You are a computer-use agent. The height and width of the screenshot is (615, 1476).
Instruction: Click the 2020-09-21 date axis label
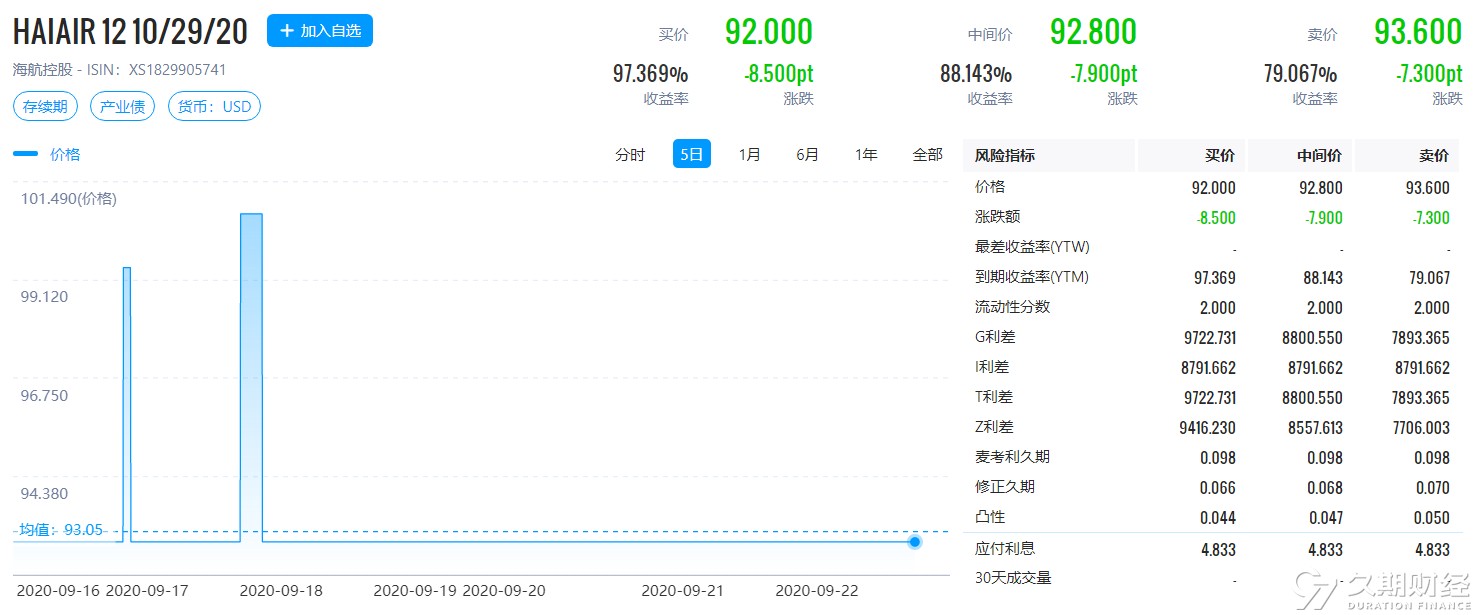coord(682,591)
